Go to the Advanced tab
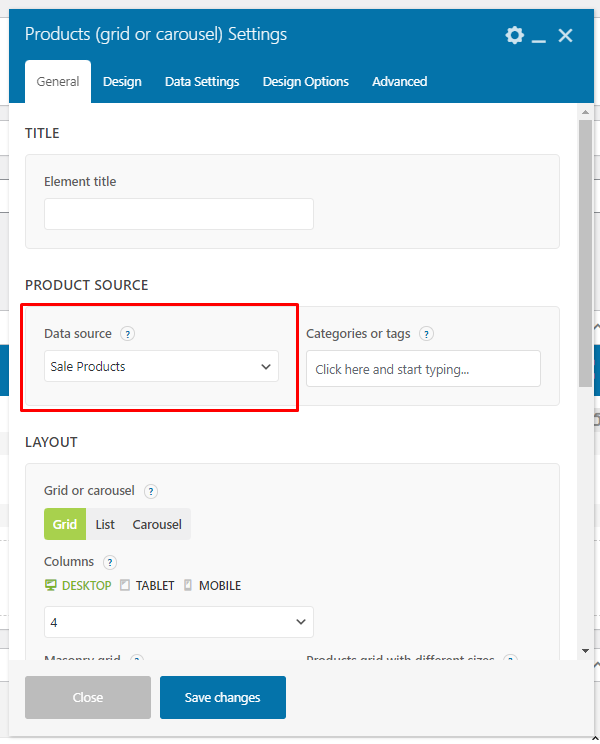 click(x=399, y=82)
